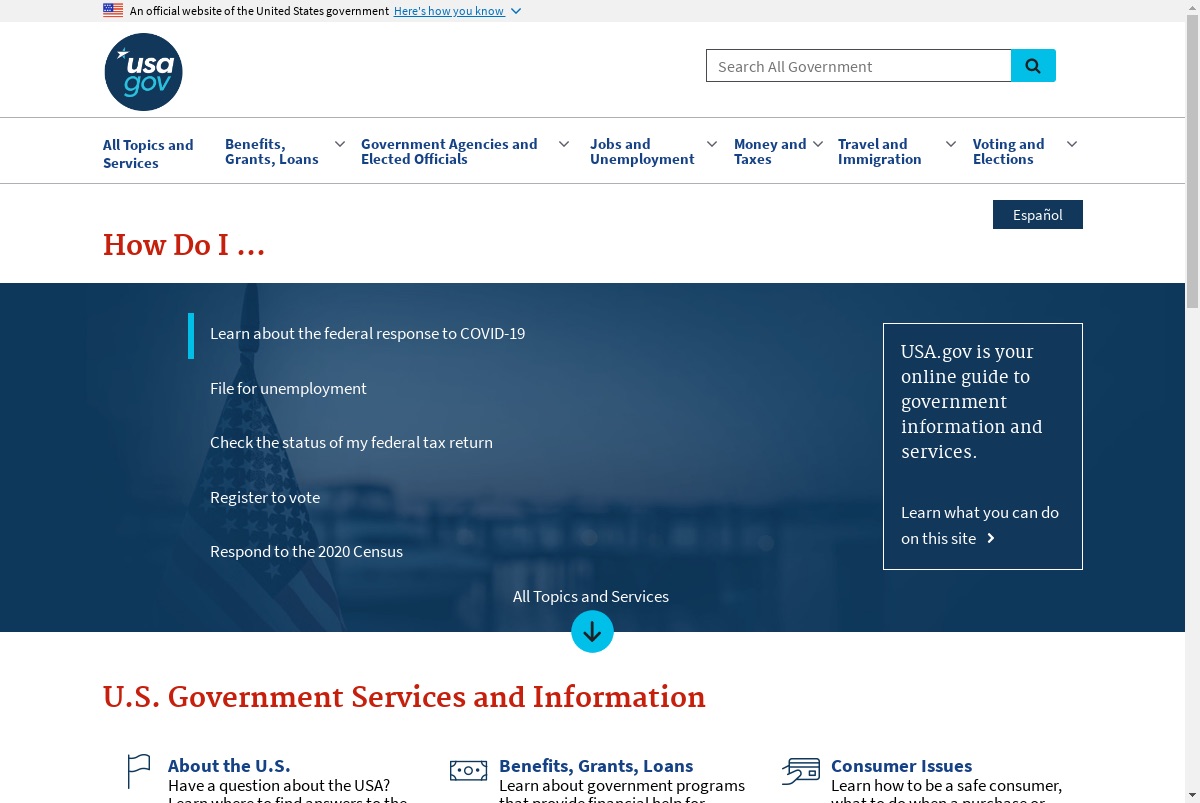The width and height of the screenshot is (1200, 803).
Task: Click All Topics and Services hero link
Action: click(x=591, y=596)
